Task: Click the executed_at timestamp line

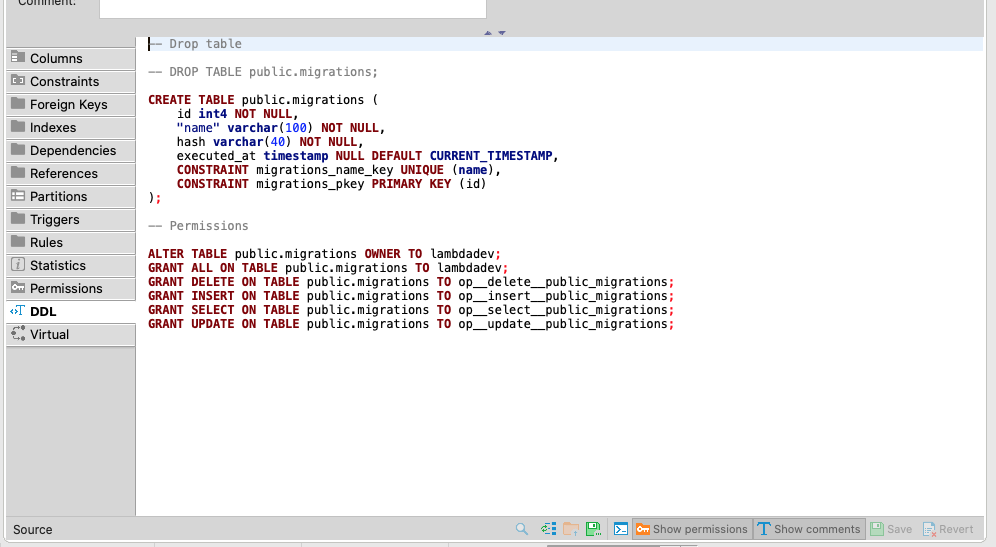Action: 368,156
